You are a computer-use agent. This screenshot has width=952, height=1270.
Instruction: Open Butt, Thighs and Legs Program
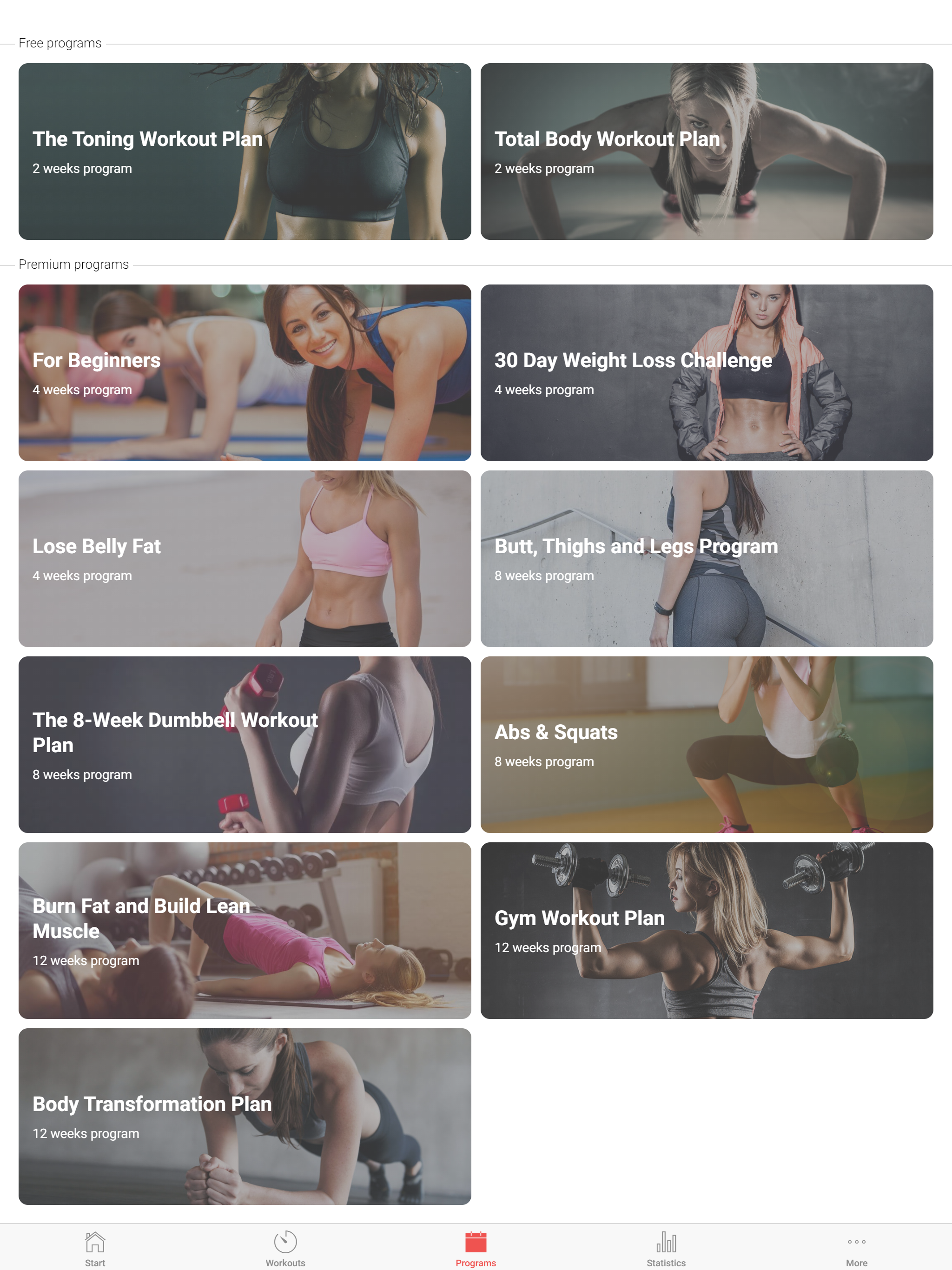pyautogui.click(x=707, y=559)
